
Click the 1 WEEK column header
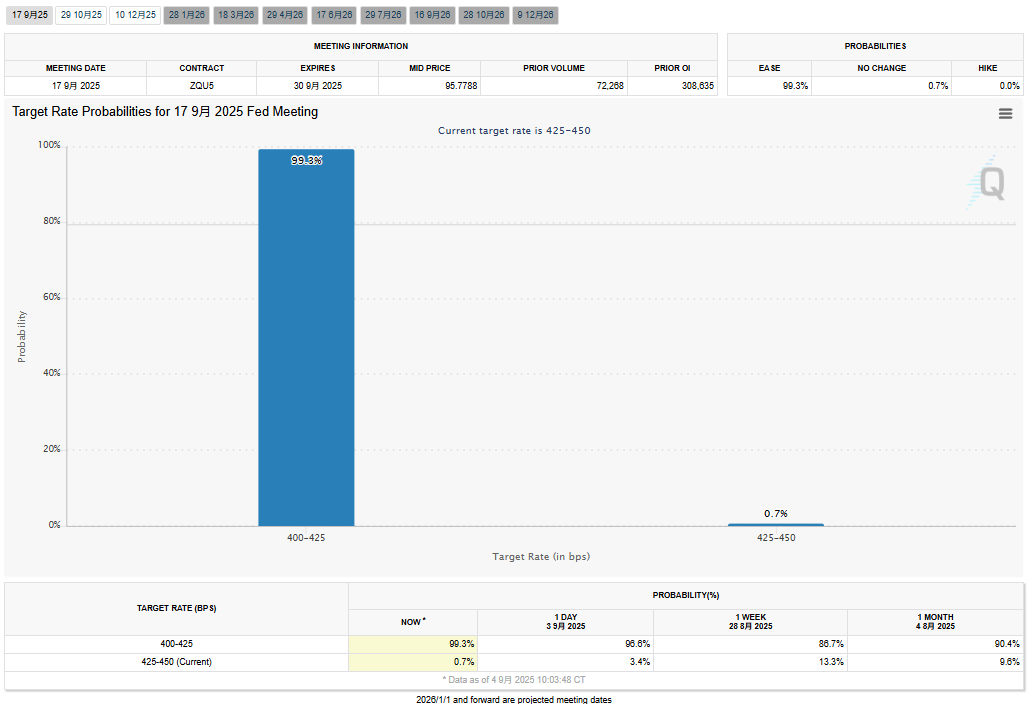coord(750,621)
